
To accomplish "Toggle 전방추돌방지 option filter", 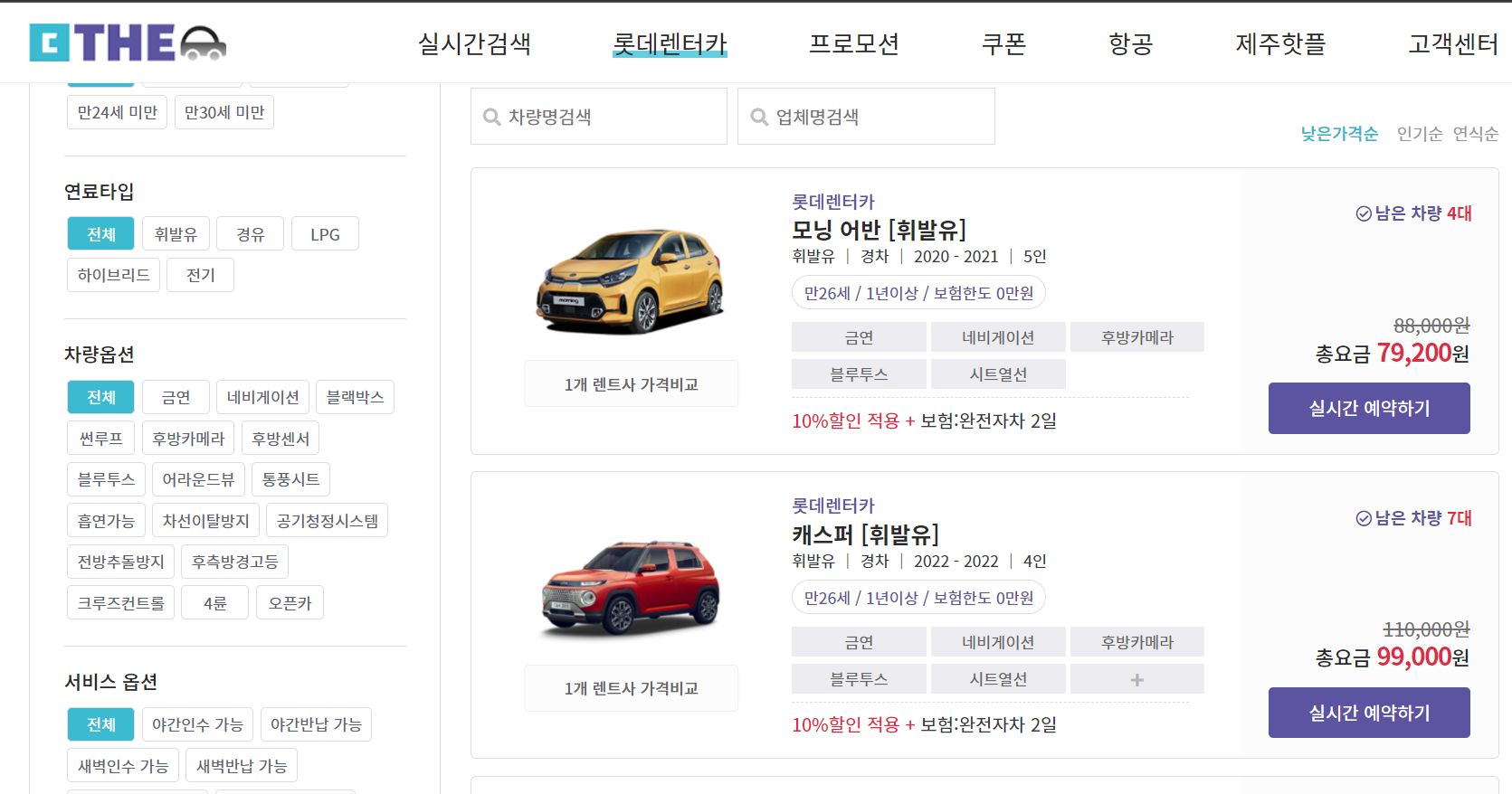I will click(120, 562).
